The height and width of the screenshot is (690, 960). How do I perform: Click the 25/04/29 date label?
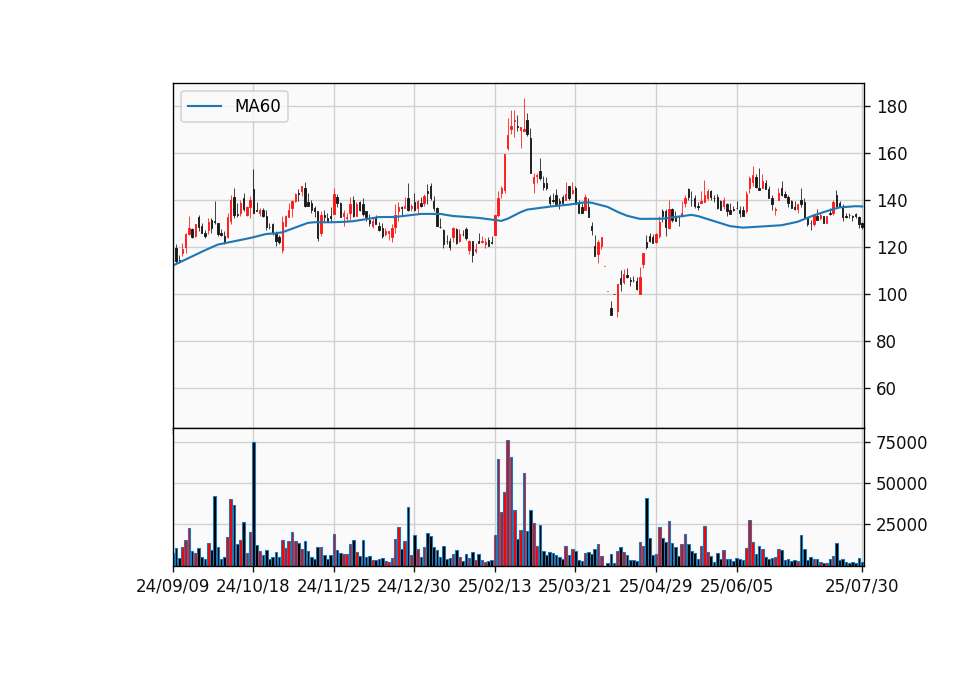tap(656, 587)
